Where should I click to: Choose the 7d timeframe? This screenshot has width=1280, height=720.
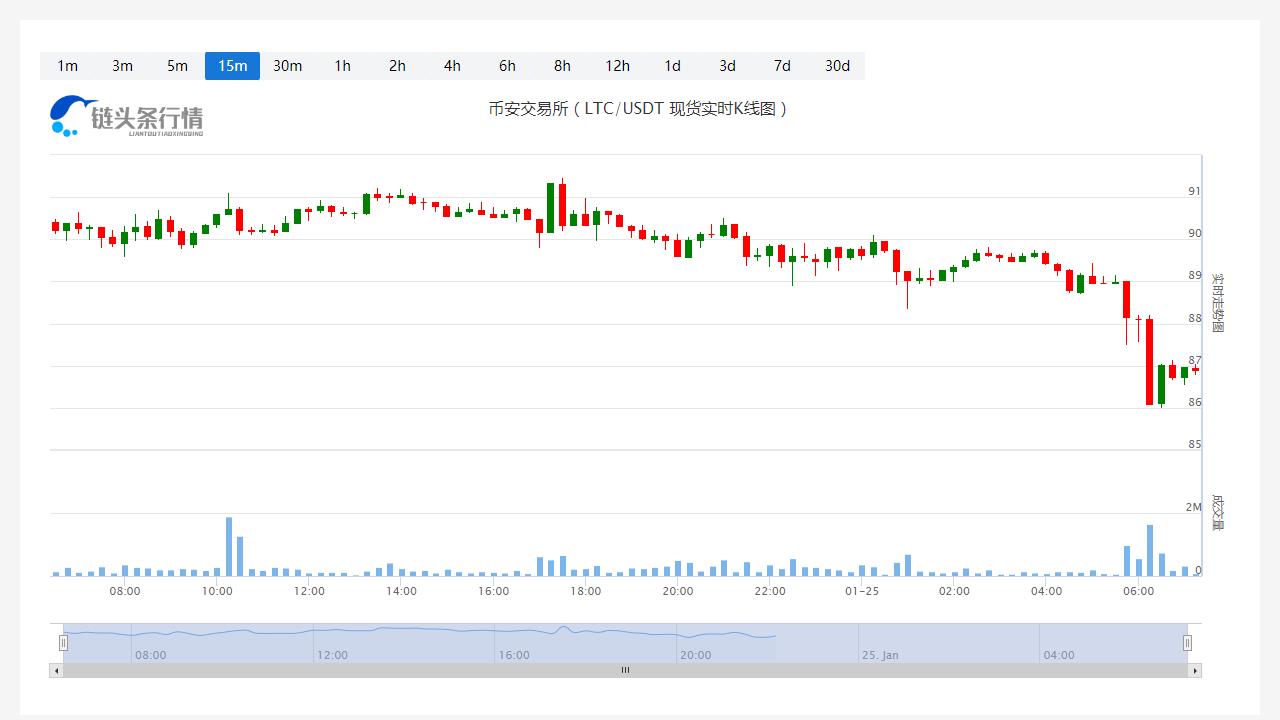point(782,66)
